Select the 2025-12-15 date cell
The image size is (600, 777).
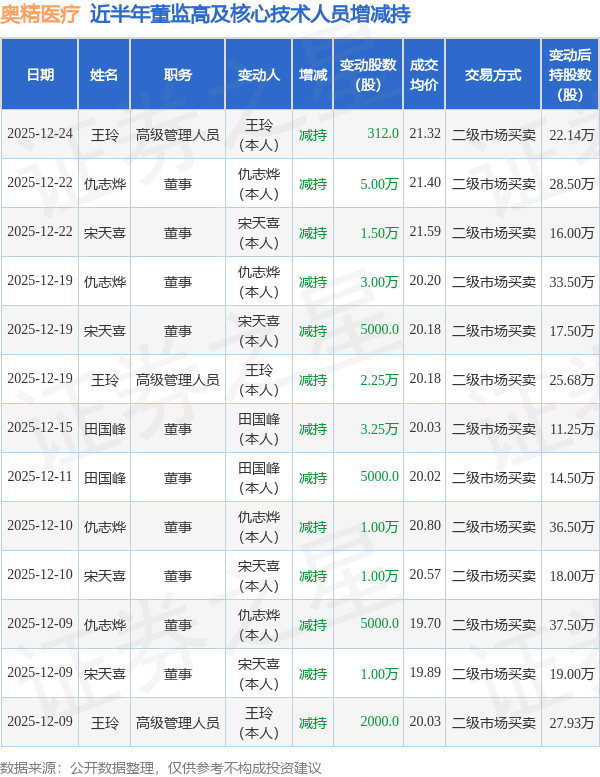click(40, 428)
